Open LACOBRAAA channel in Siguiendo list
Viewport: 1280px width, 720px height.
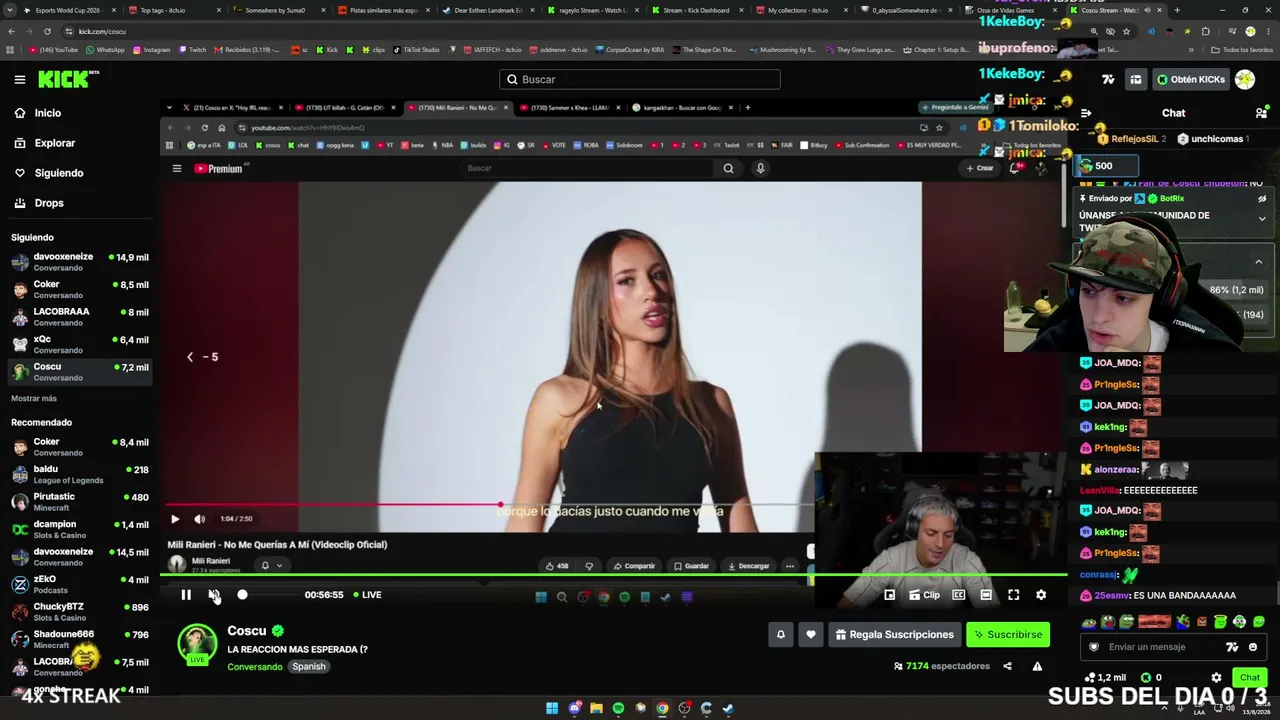(x=80, y=317)
